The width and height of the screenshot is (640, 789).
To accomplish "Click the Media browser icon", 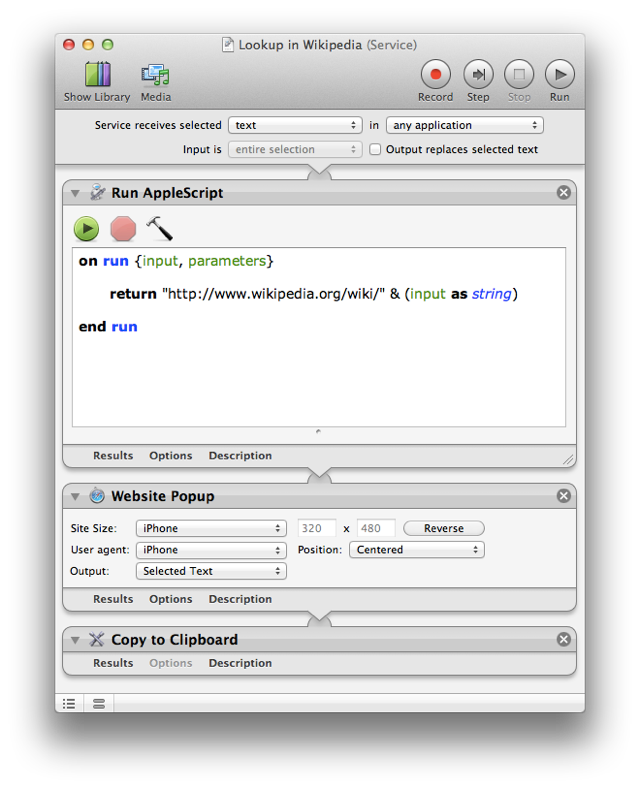I will [x=155, y=80].
